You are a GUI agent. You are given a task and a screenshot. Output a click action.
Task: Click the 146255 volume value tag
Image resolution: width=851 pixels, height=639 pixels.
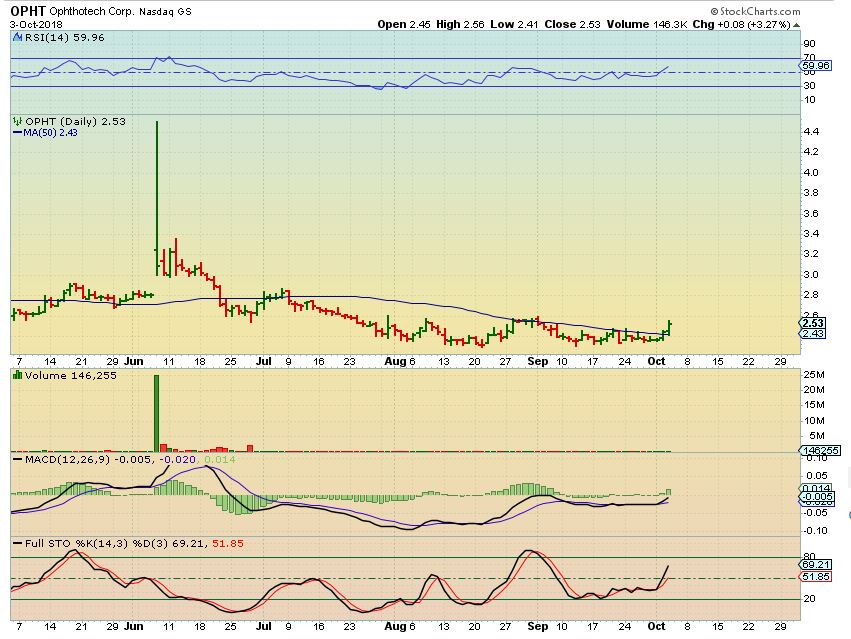(818, 451)
